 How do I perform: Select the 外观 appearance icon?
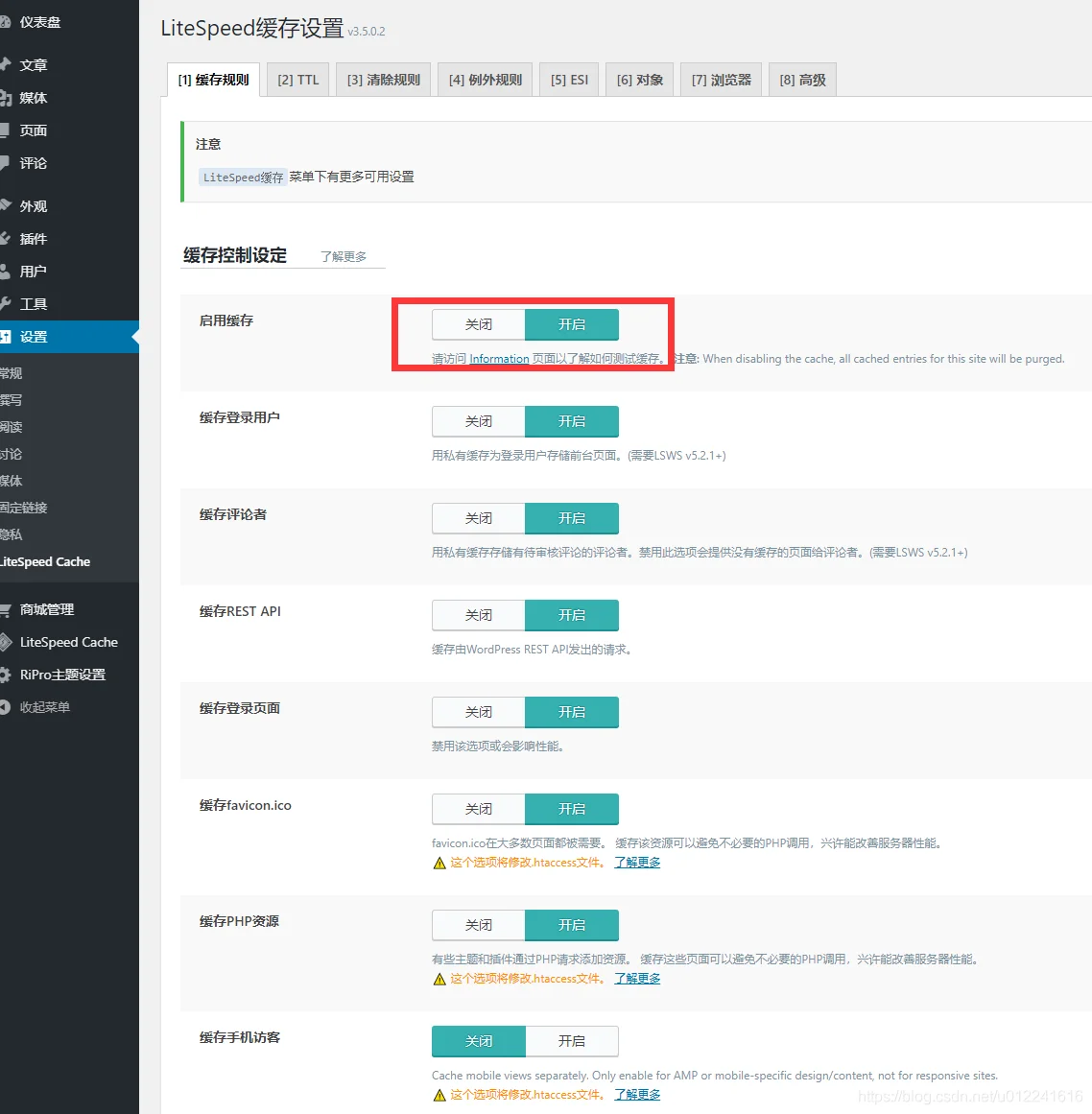tap(34, 204)
